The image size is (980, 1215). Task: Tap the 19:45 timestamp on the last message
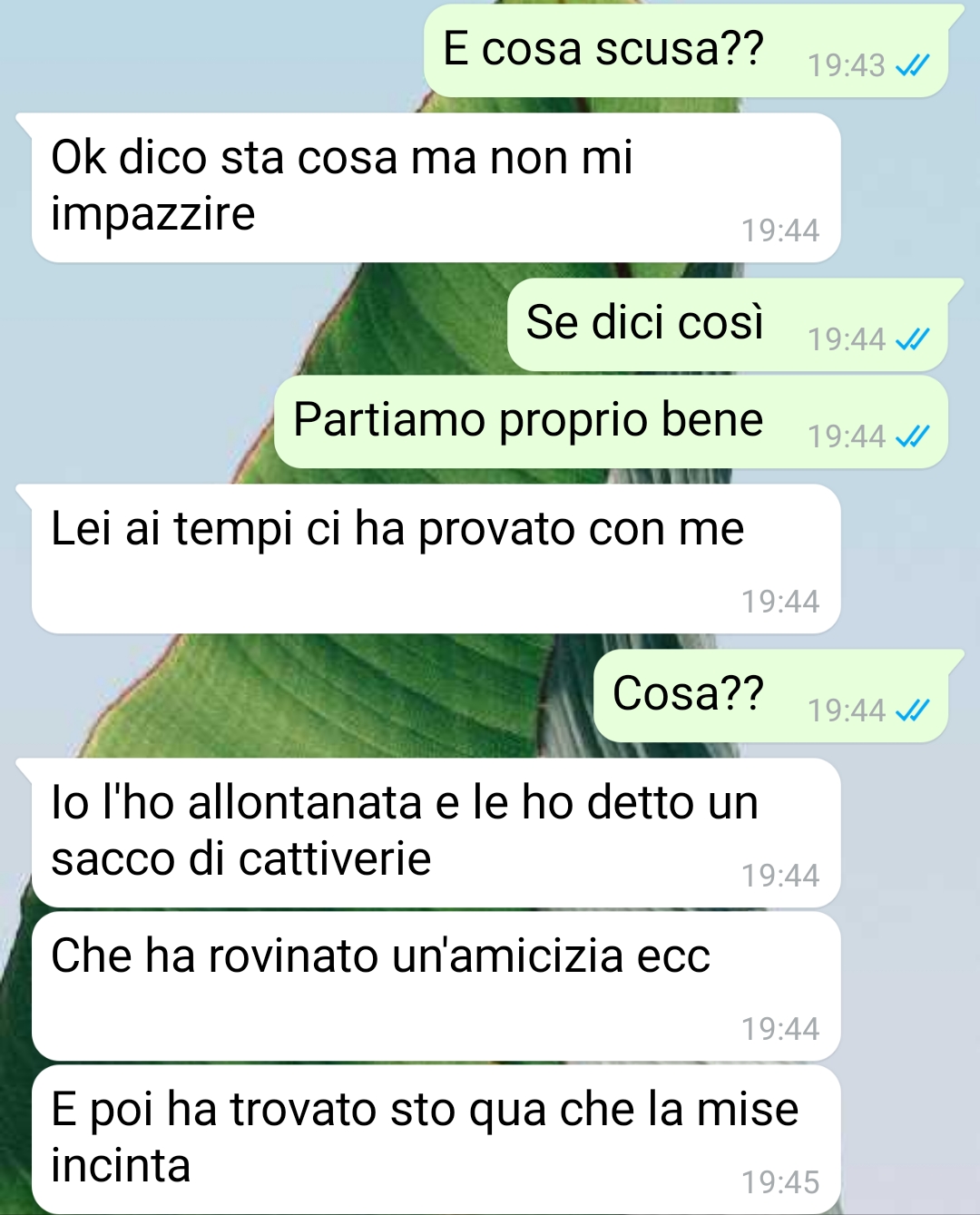tap(780, 1183)
